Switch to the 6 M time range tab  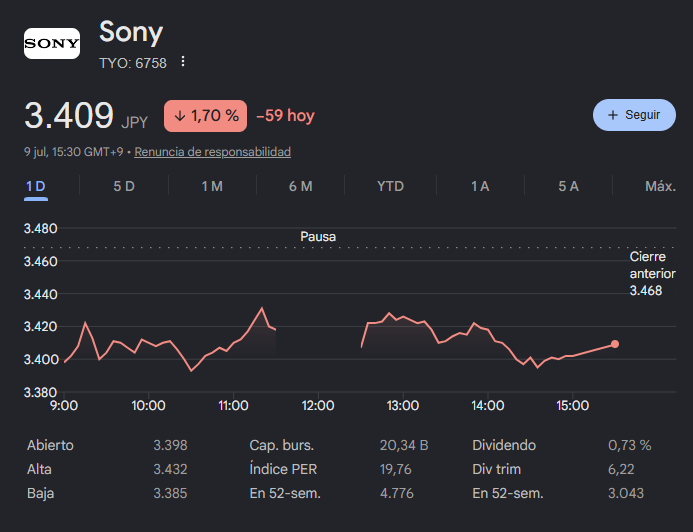click(x=301, y=186)
